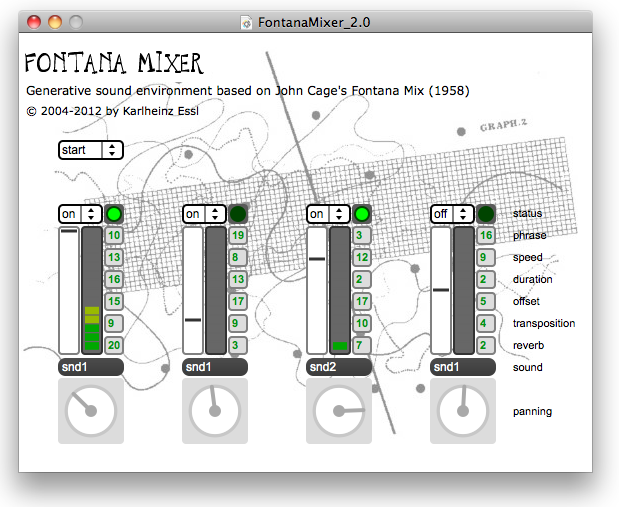Toggle channel 3 green status LED
619x507 pixels.
362,214
